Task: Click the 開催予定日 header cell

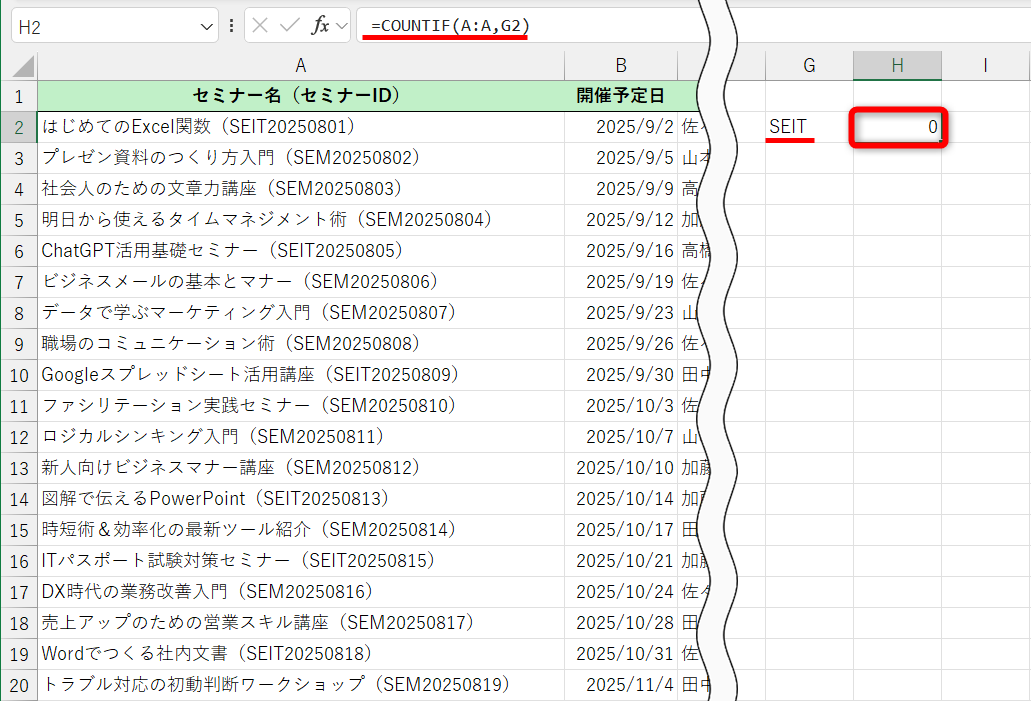Action: point(623,97)
